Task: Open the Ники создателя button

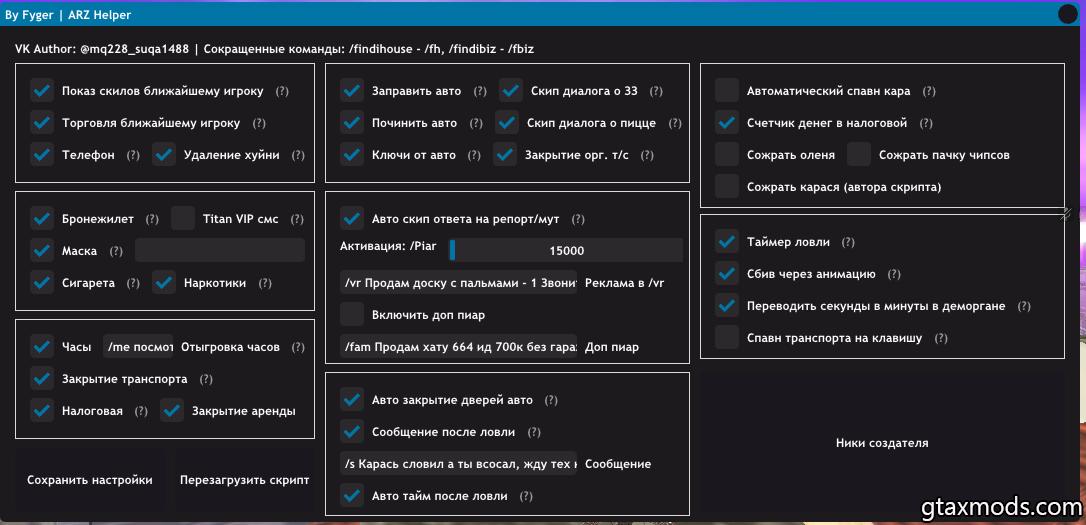Action: pyautogui.click(x=882, y=443)
